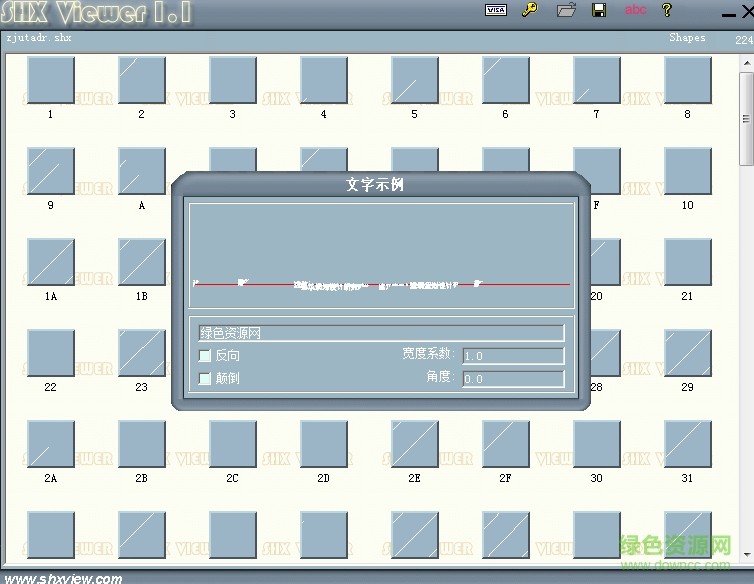Click the Shapes label in header
Image resolution: width=754 pixels, height=584 pixels.
coord(687,38)
